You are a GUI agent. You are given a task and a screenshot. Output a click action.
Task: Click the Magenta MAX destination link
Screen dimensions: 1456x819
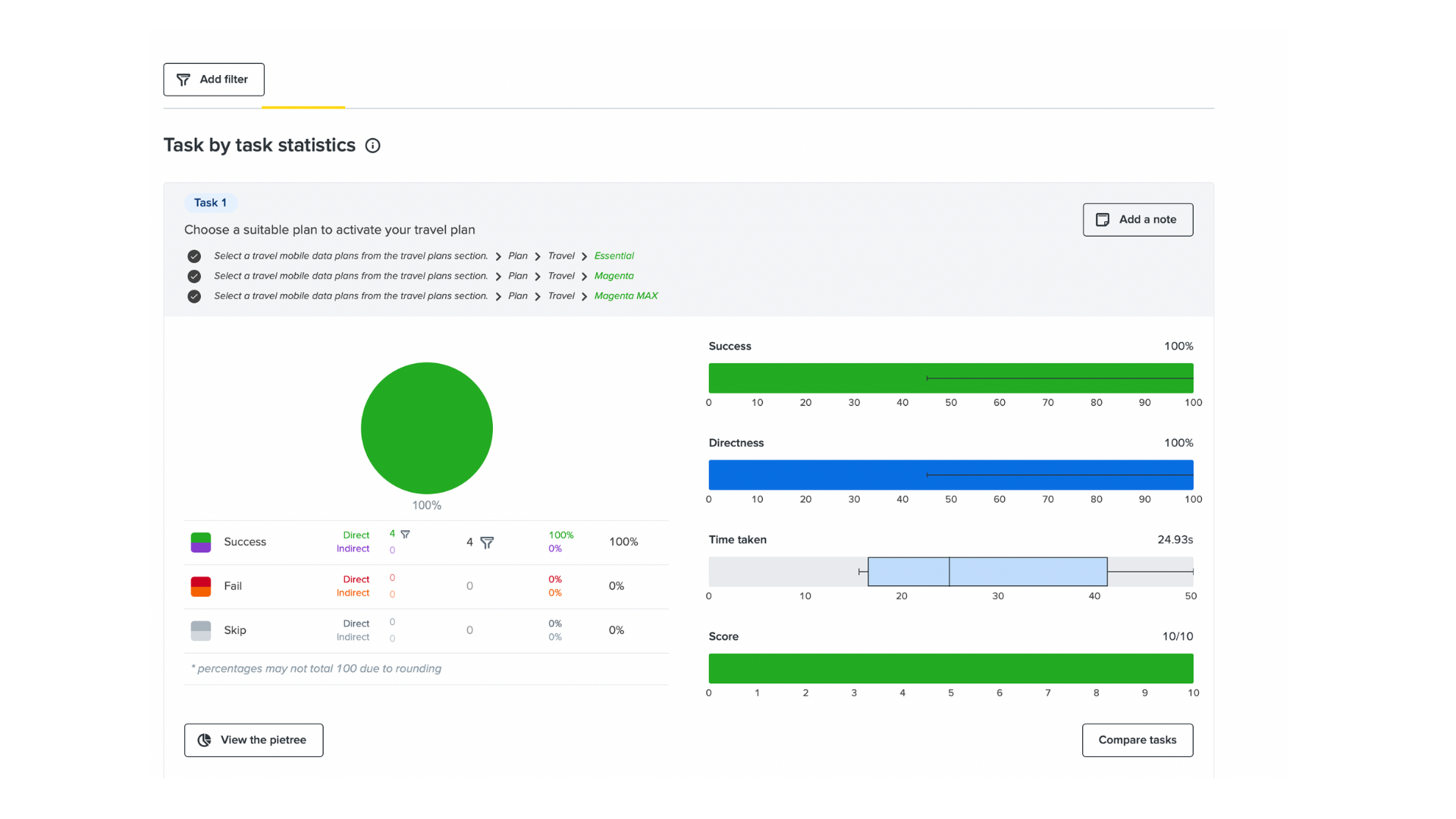click(x=626, y=297)
